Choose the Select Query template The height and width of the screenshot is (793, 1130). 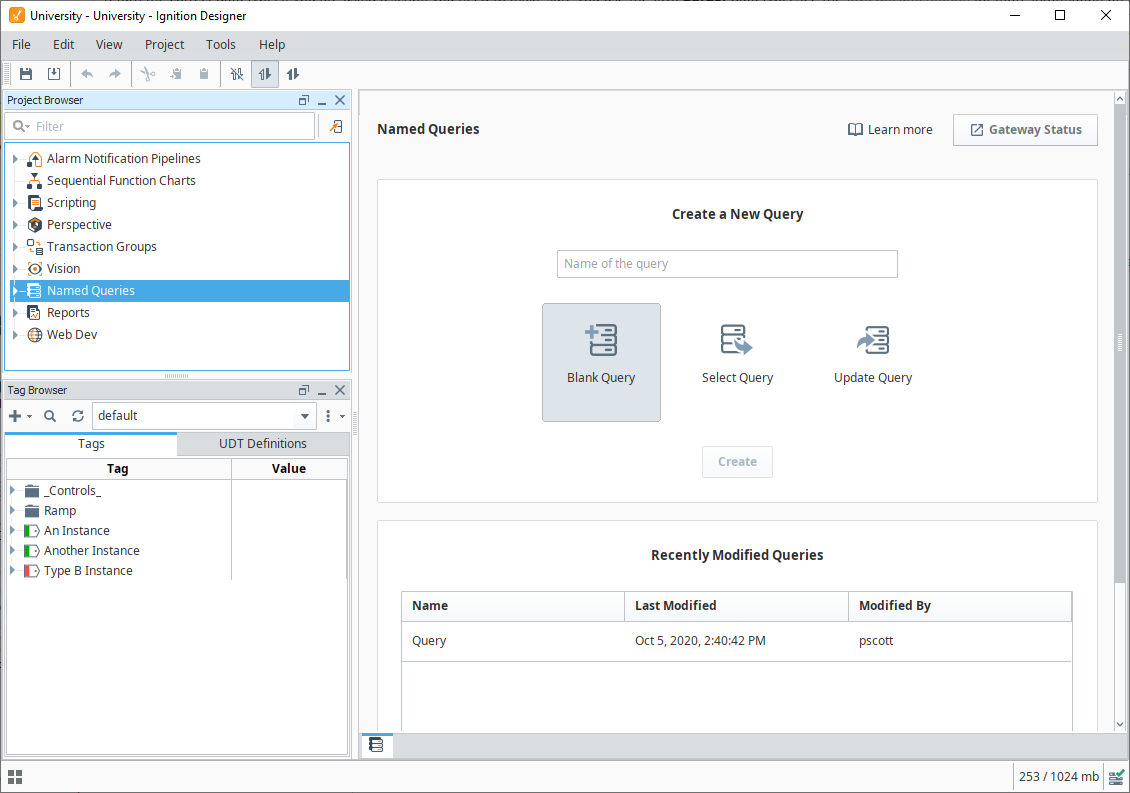(737, 355)
